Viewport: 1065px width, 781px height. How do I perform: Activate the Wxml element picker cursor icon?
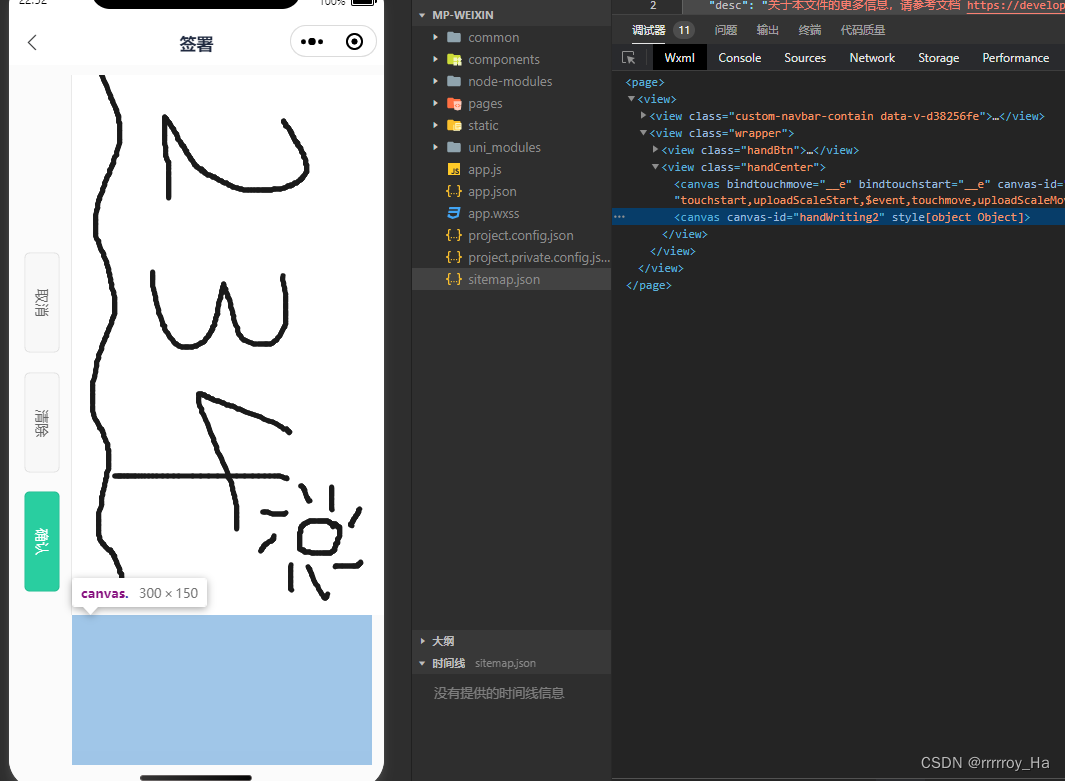point(628,58)
